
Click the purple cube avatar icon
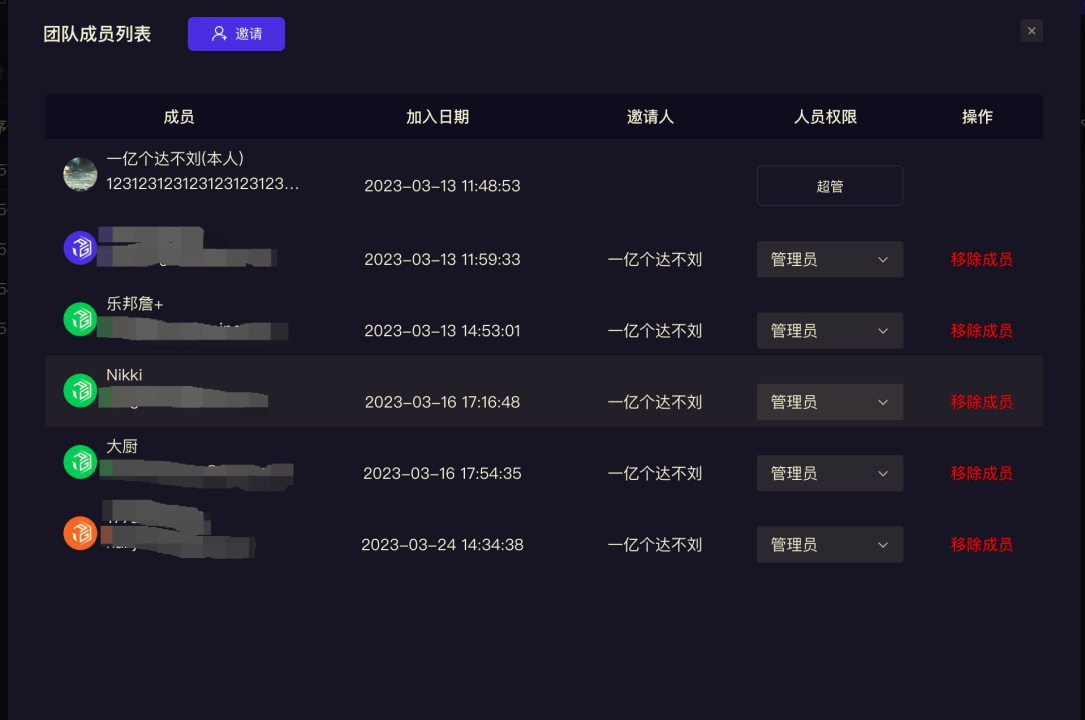pos(80,248)
